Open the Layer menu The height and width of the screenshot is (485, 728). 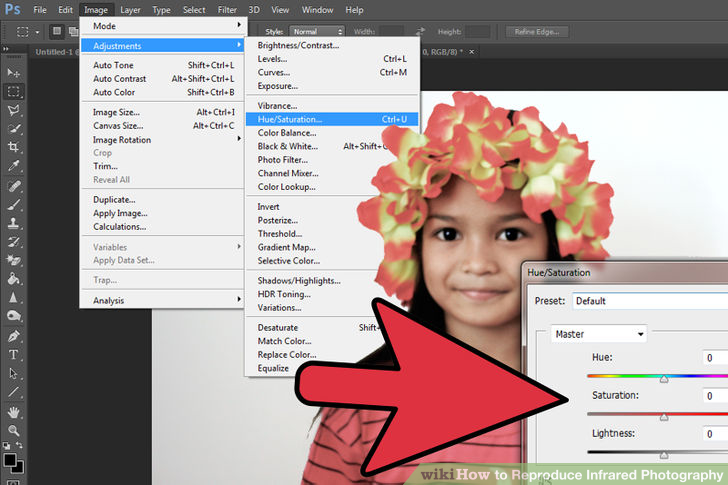[x=130, y=10]
